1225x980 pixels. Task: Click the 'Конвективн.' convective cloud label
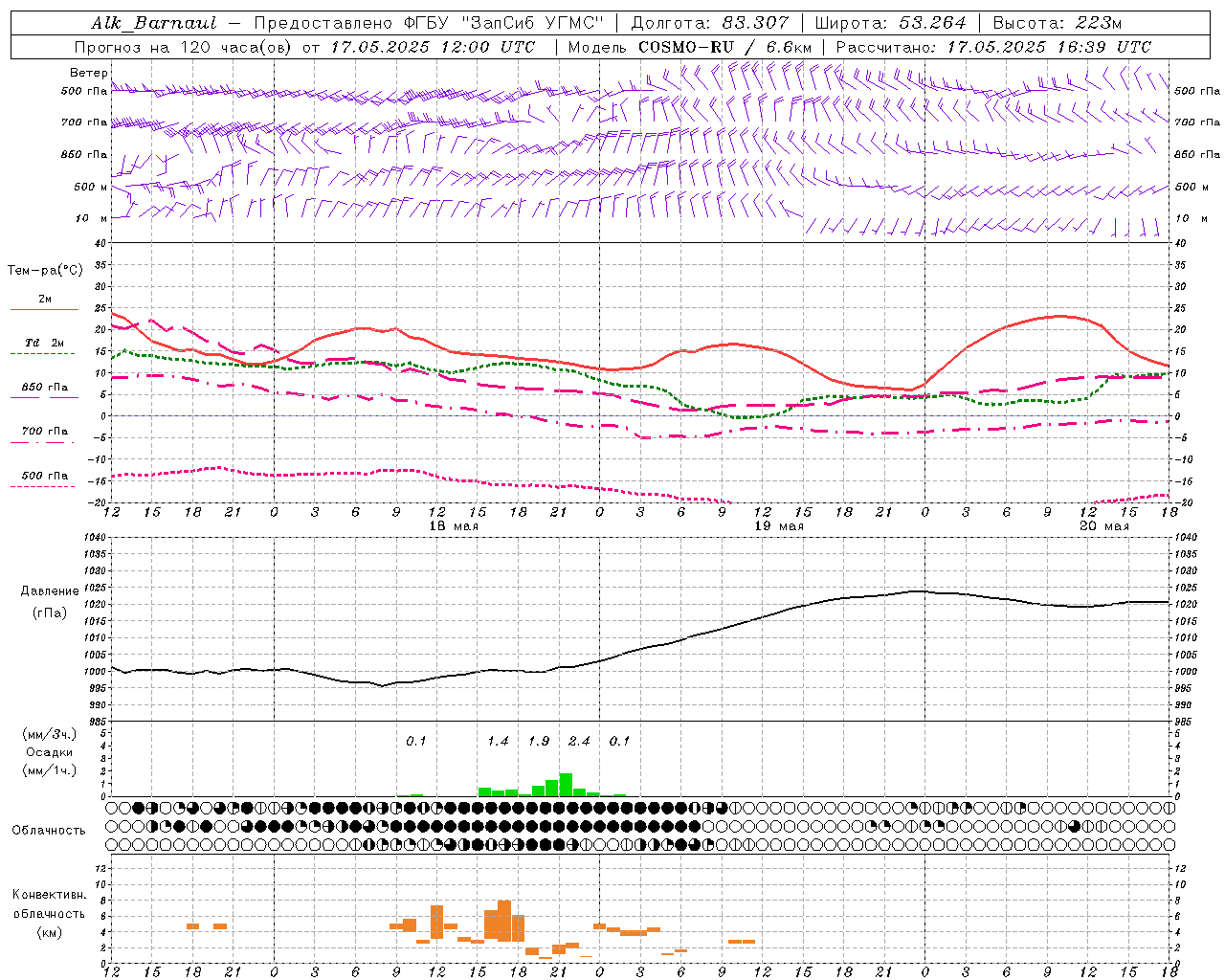50,895
